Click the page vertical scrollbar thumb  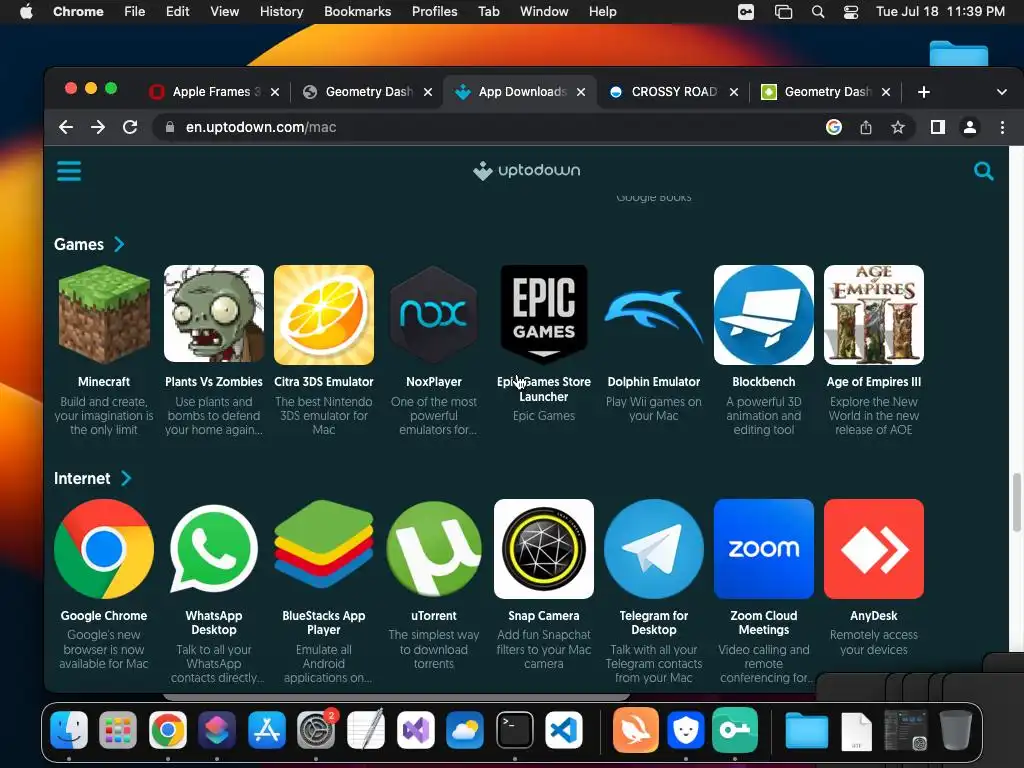(x=1016, y=503)
